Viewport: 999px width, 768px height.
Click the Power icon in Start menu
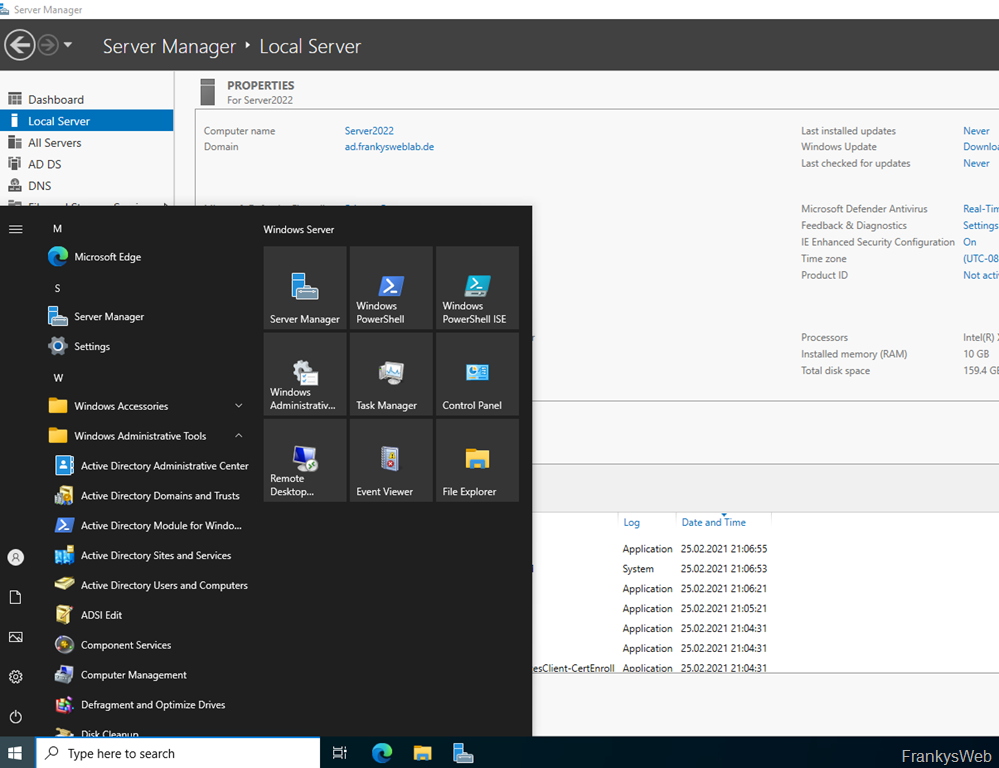click(x=15, y=717)
